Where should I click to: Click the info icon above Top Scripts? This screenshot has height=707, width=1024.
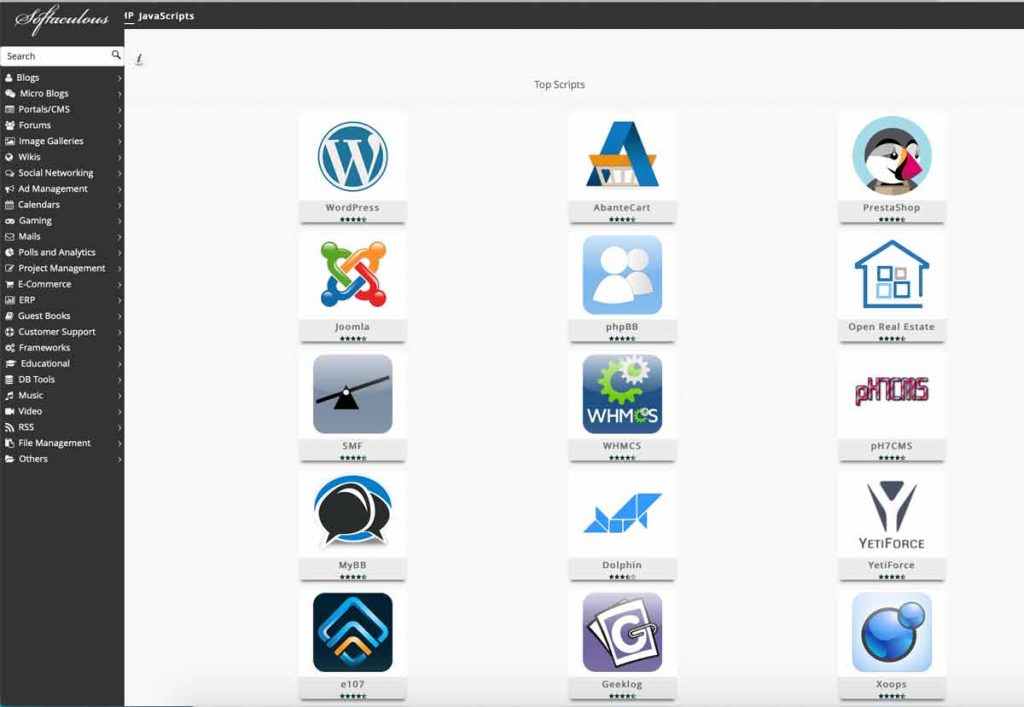click(138, 60)
